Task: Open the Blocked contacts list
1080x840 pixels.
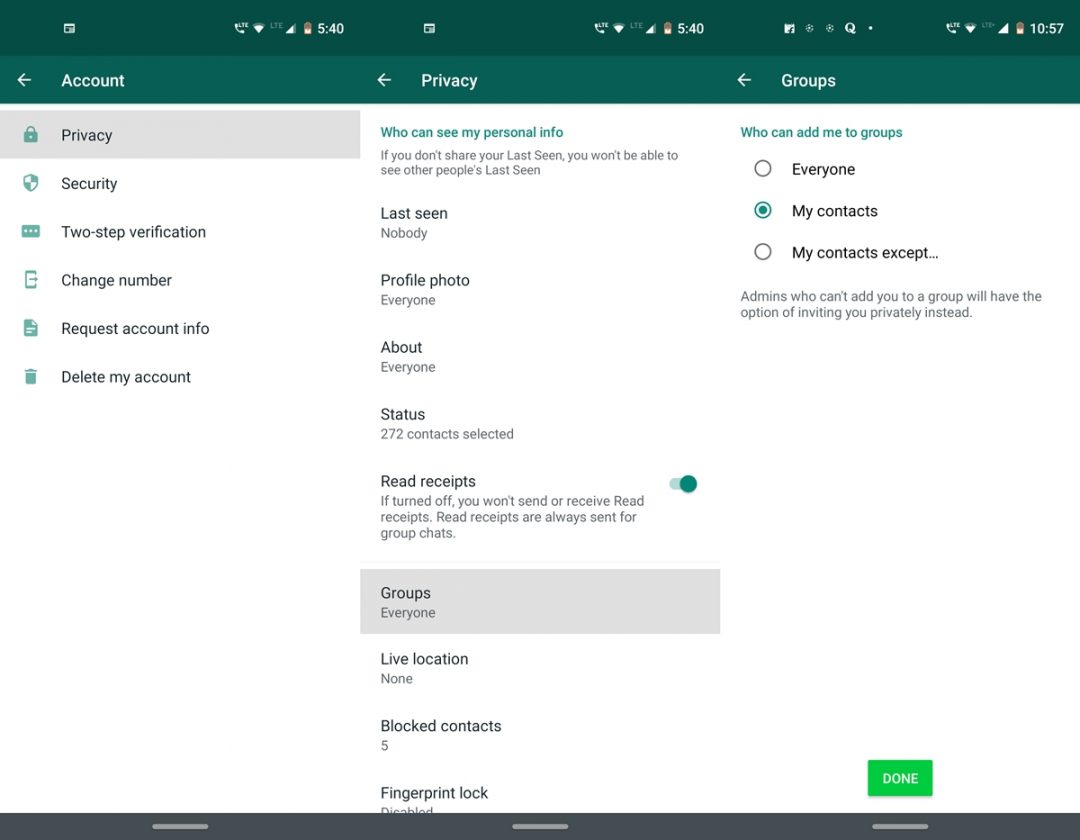Action: (x=540, y=734)
